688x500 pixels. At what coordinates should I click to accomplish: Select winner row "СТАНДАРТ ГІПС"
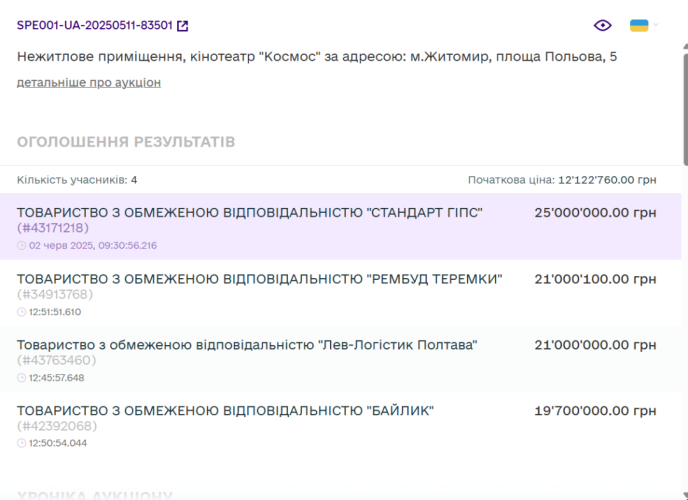click(340, 226)
